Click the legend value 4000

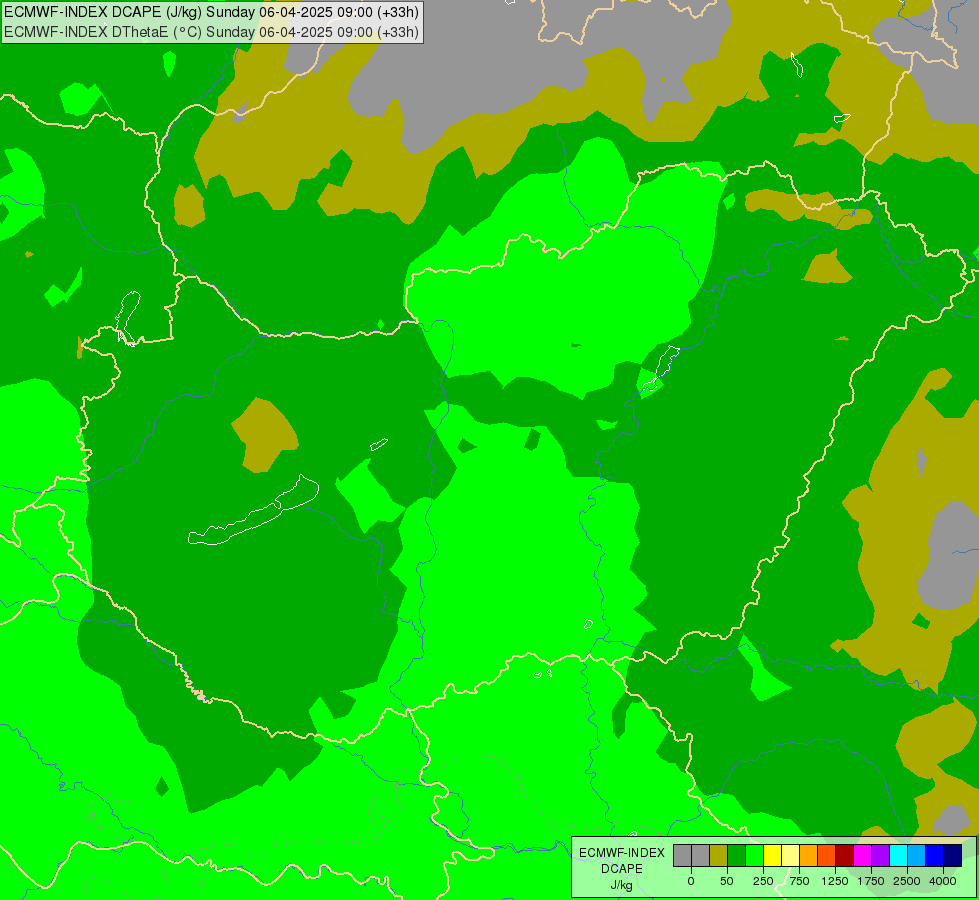pos(943,881)
